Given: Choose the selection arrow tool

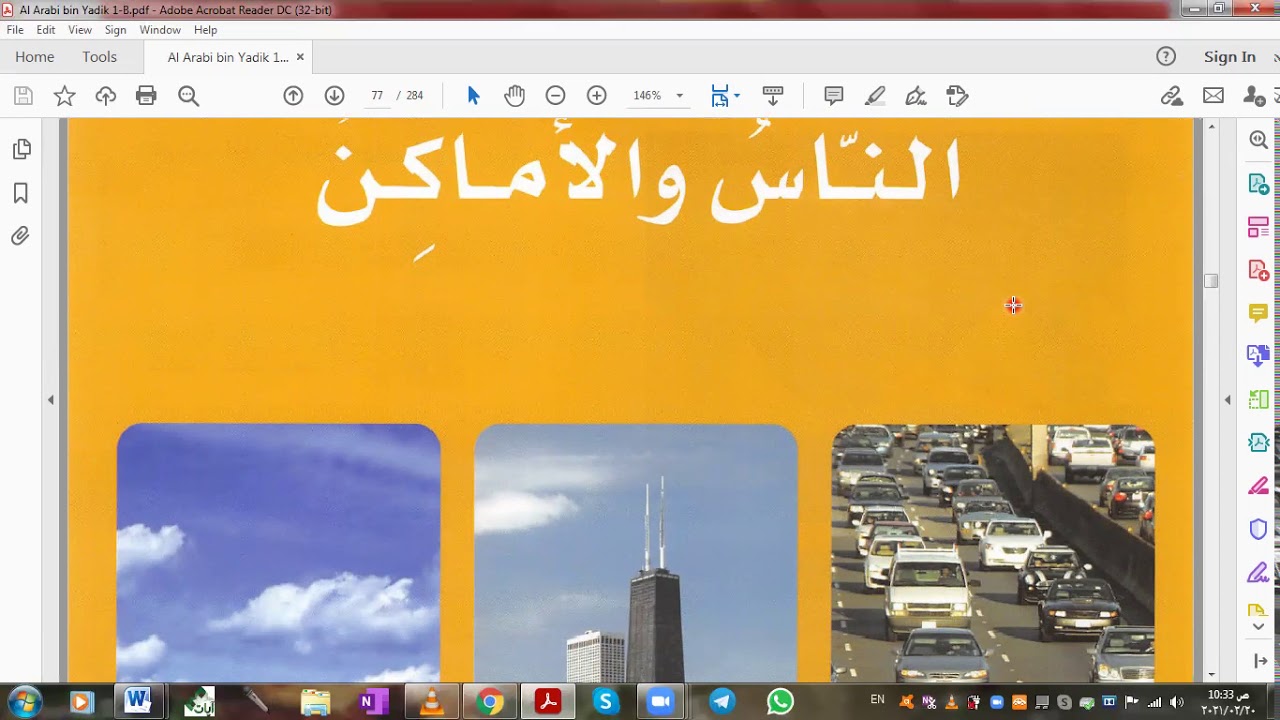Looking at the screenshot, I should coord(473,96).
